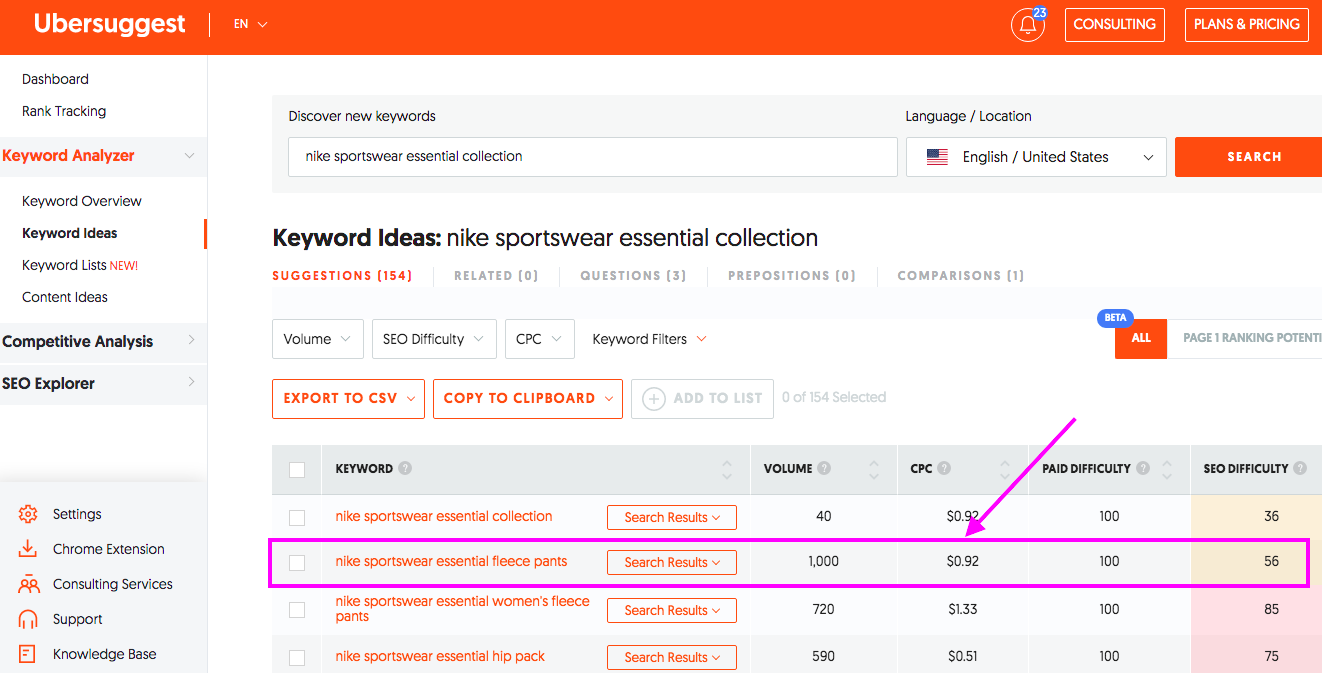Switch to the Prepositions (0) tab

click(x=792, y=276)
